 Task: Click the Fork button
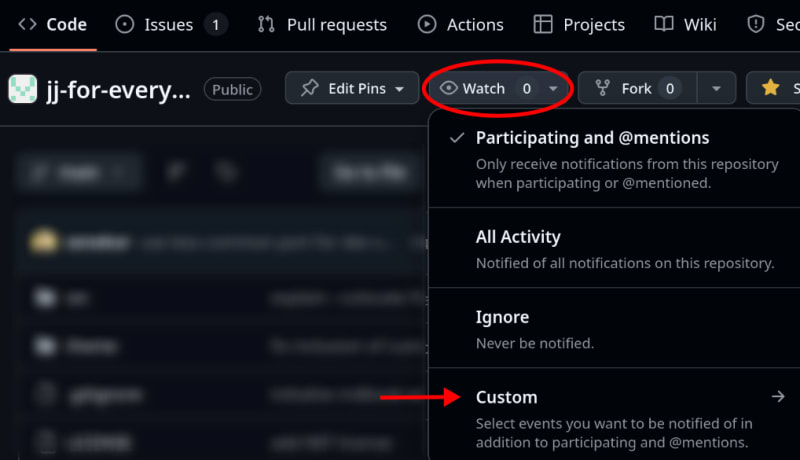pyautogui.click(x=638, y=88)
